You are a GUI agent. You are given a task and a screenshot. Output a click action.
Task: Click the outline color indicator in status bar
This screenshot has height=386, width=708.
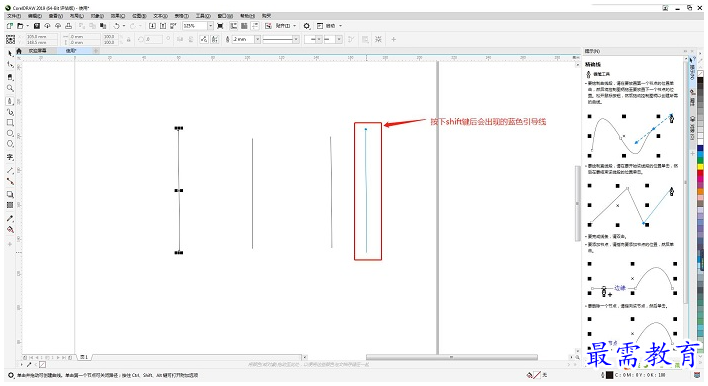pos(609,375)
